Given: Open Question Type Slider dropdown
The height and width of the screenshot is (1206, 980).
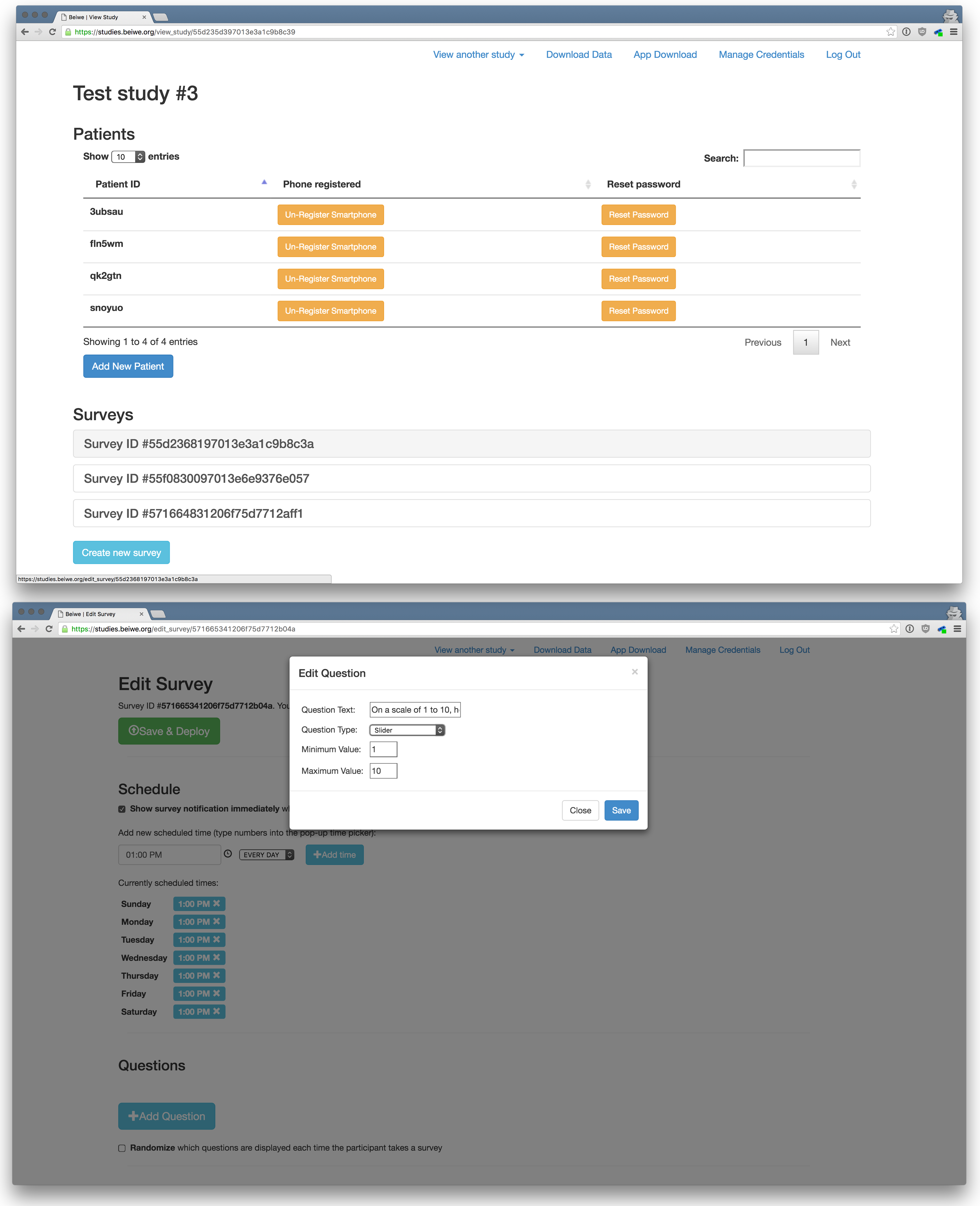Looking at the screenshot, I should point(407,730).
